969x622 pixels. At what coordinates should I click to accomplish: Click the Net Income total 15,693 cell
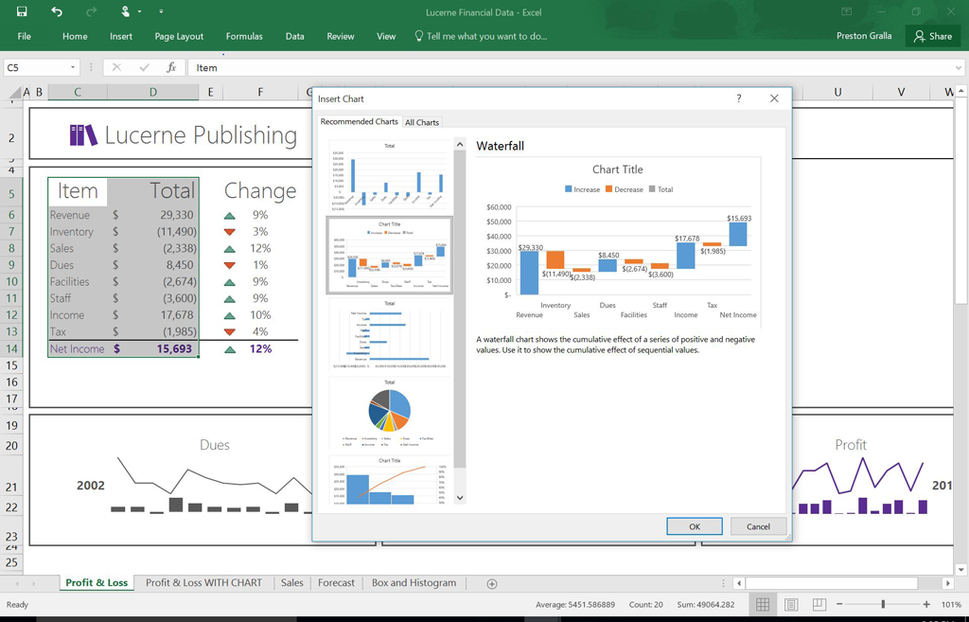coord(153,349)
